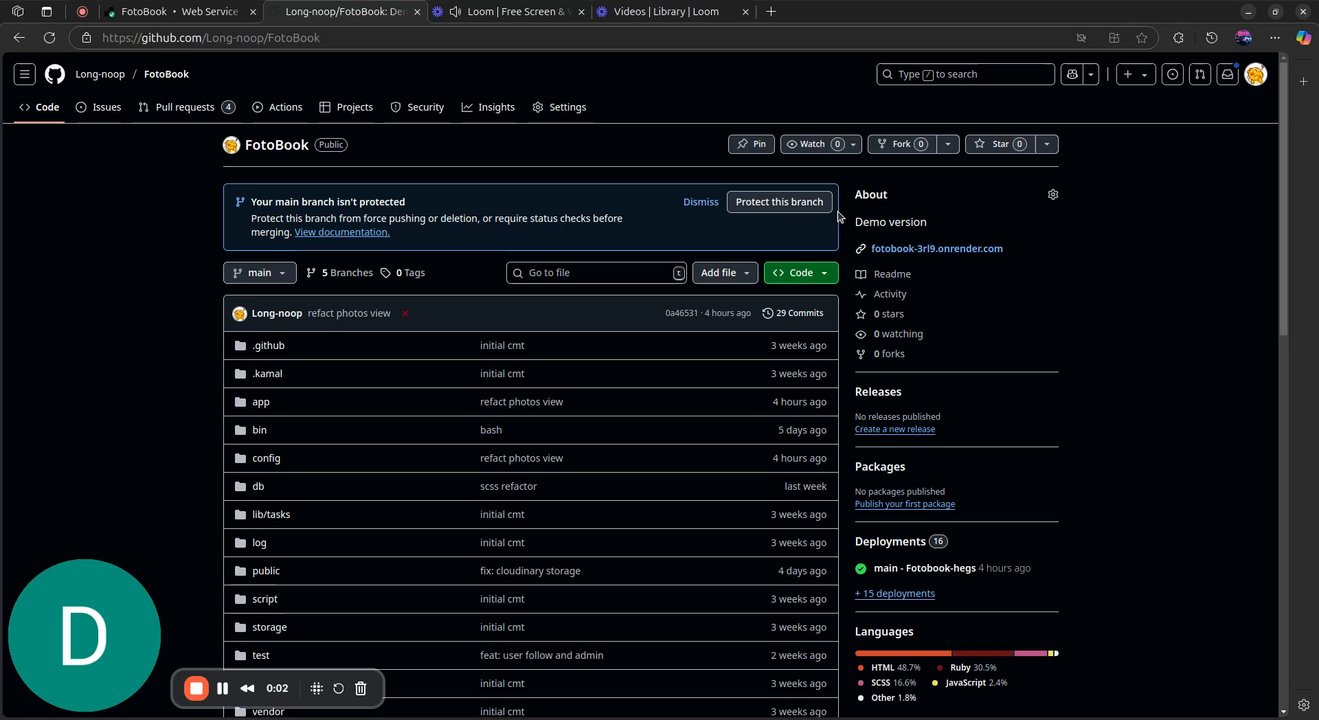Switch to the Actions tab
The width and height of the screenshot is (1319, 720).
click(277, 107)
